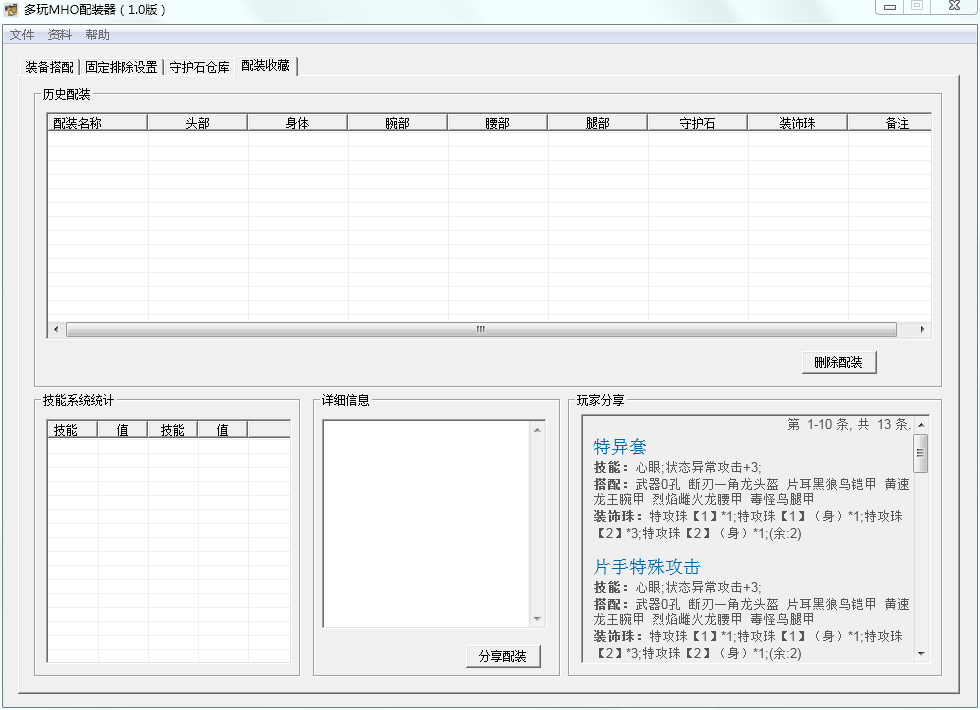Click down arrow in 玩家分享 scrollbar
This screenshot has width=980, height=710.
coord(921,654)
